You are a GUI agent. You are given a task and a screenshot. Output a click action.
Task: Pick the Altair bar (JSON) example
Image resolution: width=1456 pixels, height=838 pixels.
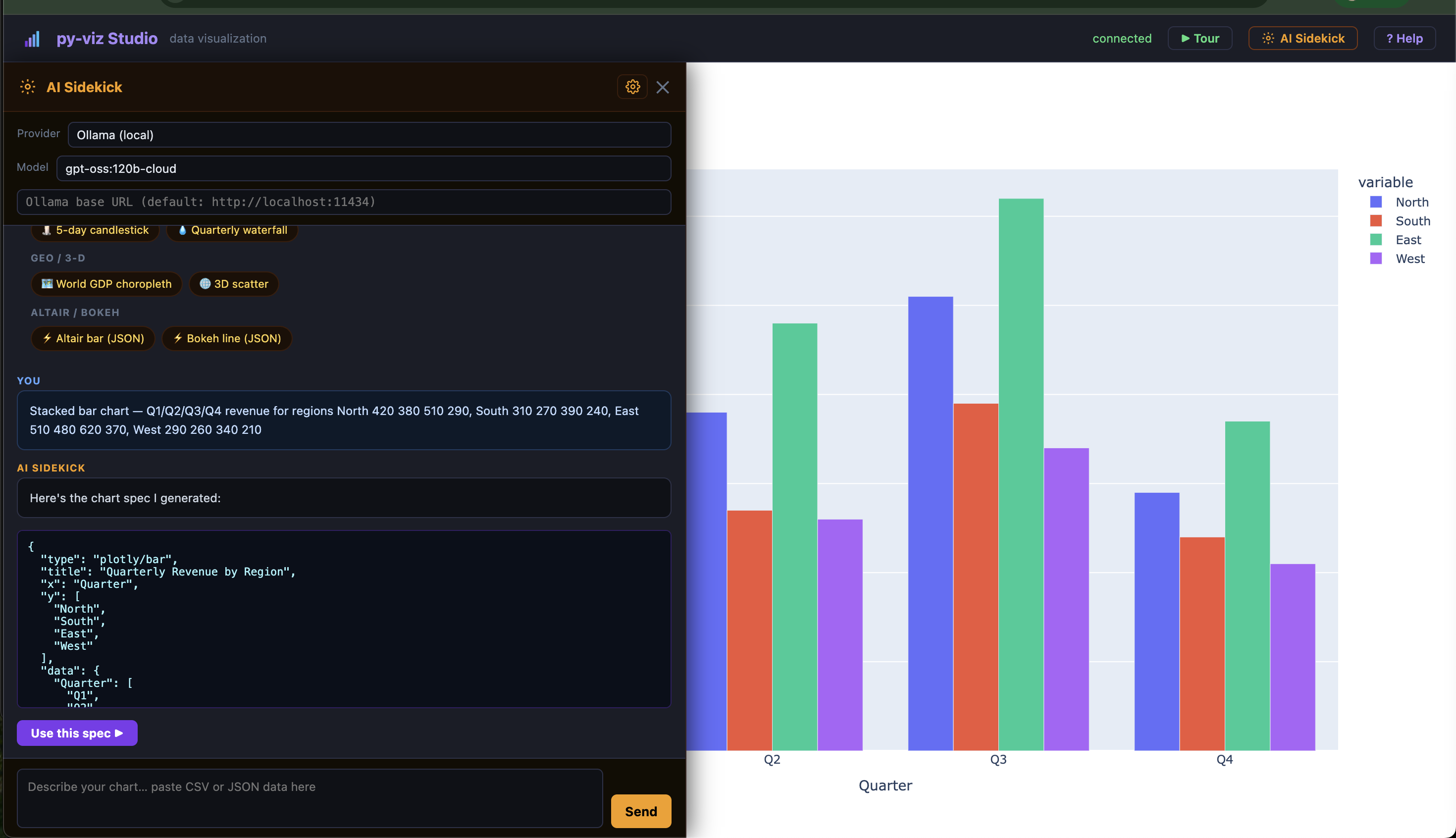coord(93,338)
